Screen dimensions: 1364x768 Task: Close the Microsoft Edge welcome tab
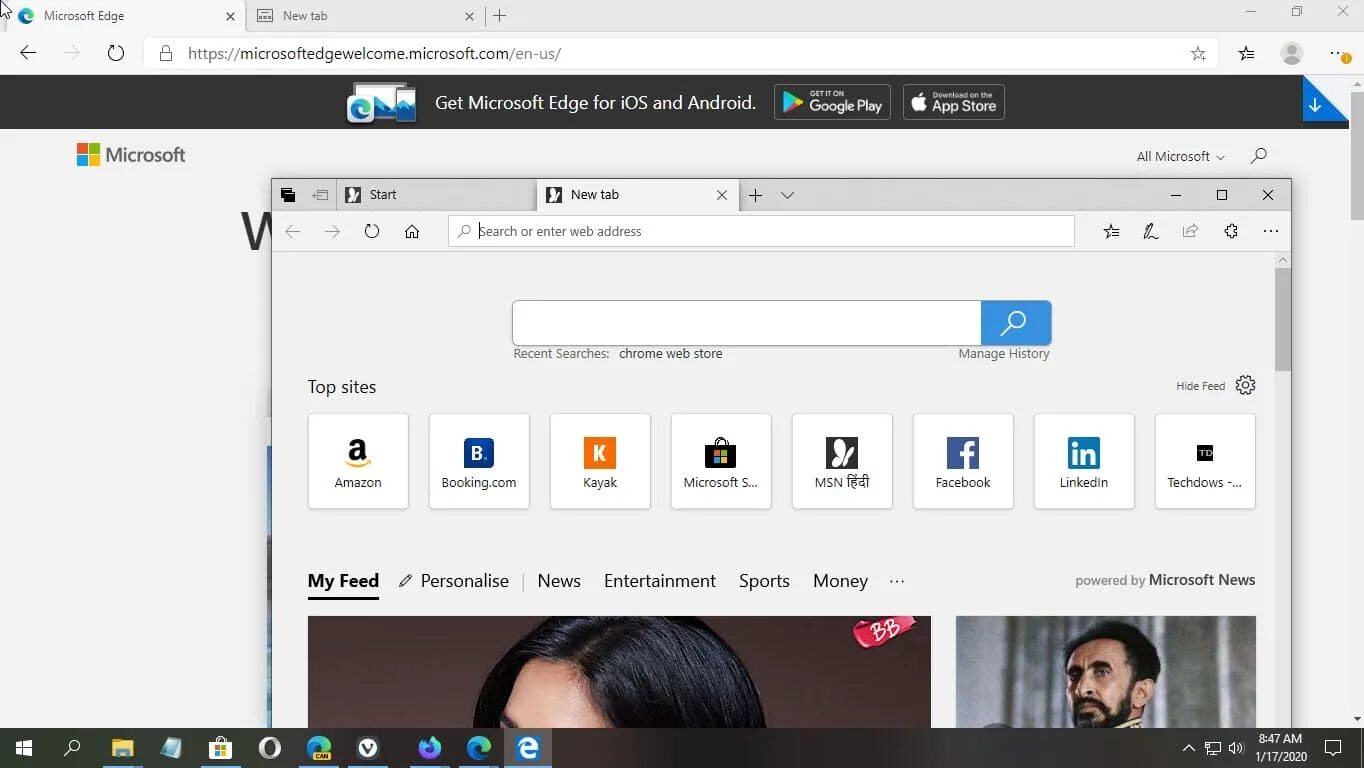pos(230,16)
